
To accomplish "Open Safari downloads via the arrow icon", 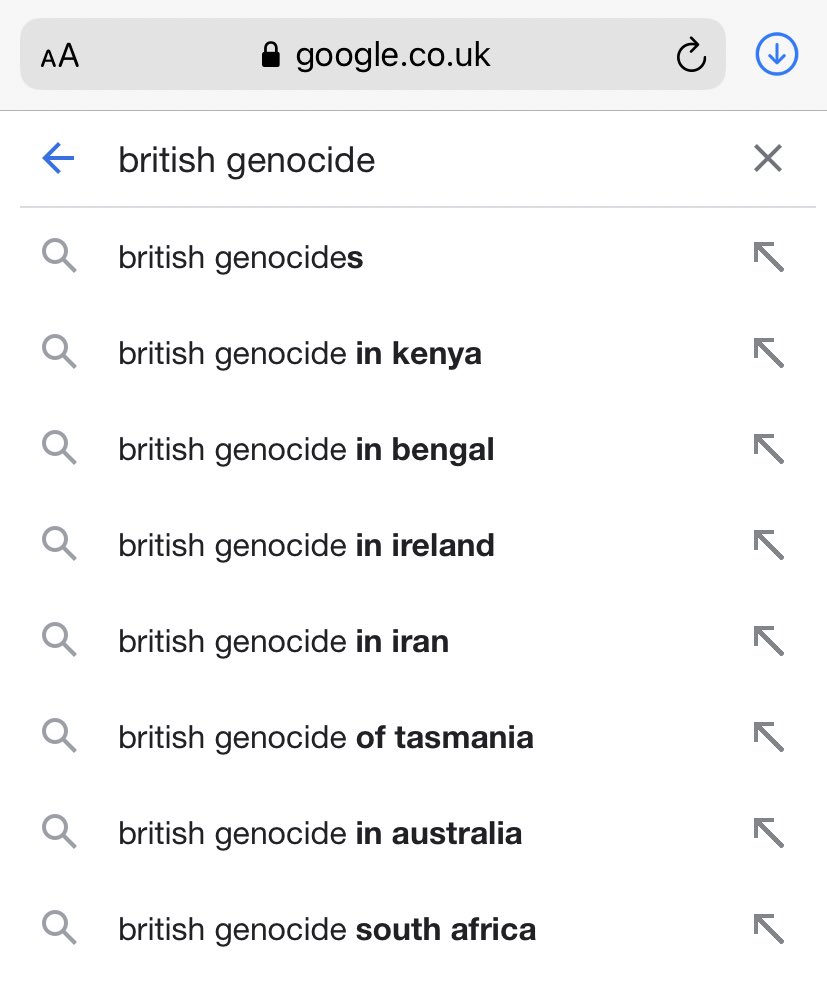I will click(x=777, y=54).
